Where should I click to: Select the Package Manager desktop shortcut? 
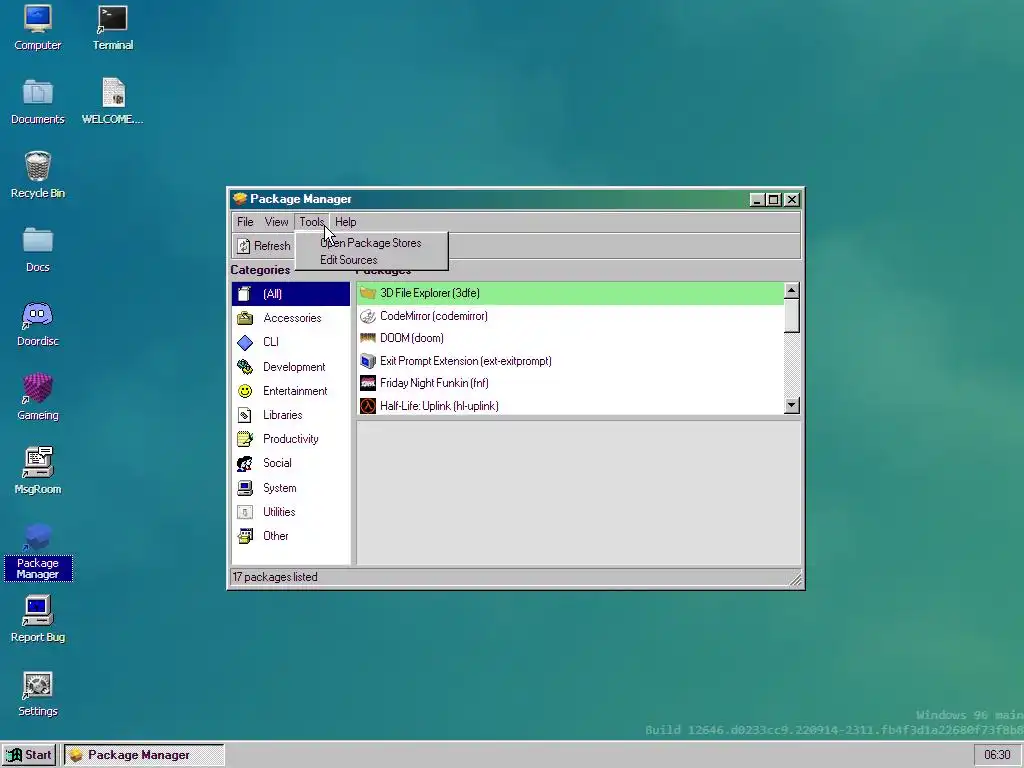(x=37, y=551)
